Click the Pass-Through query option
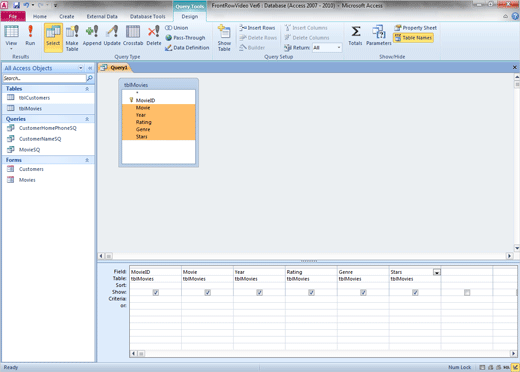 click(185, 38)
